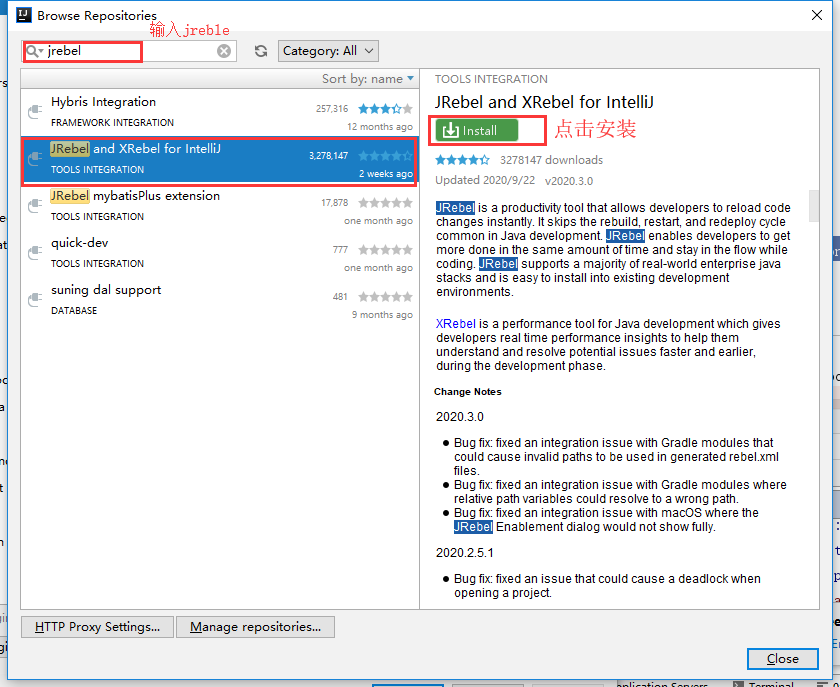Click the star rating beside 3278147 downloads

coord(462,160)
